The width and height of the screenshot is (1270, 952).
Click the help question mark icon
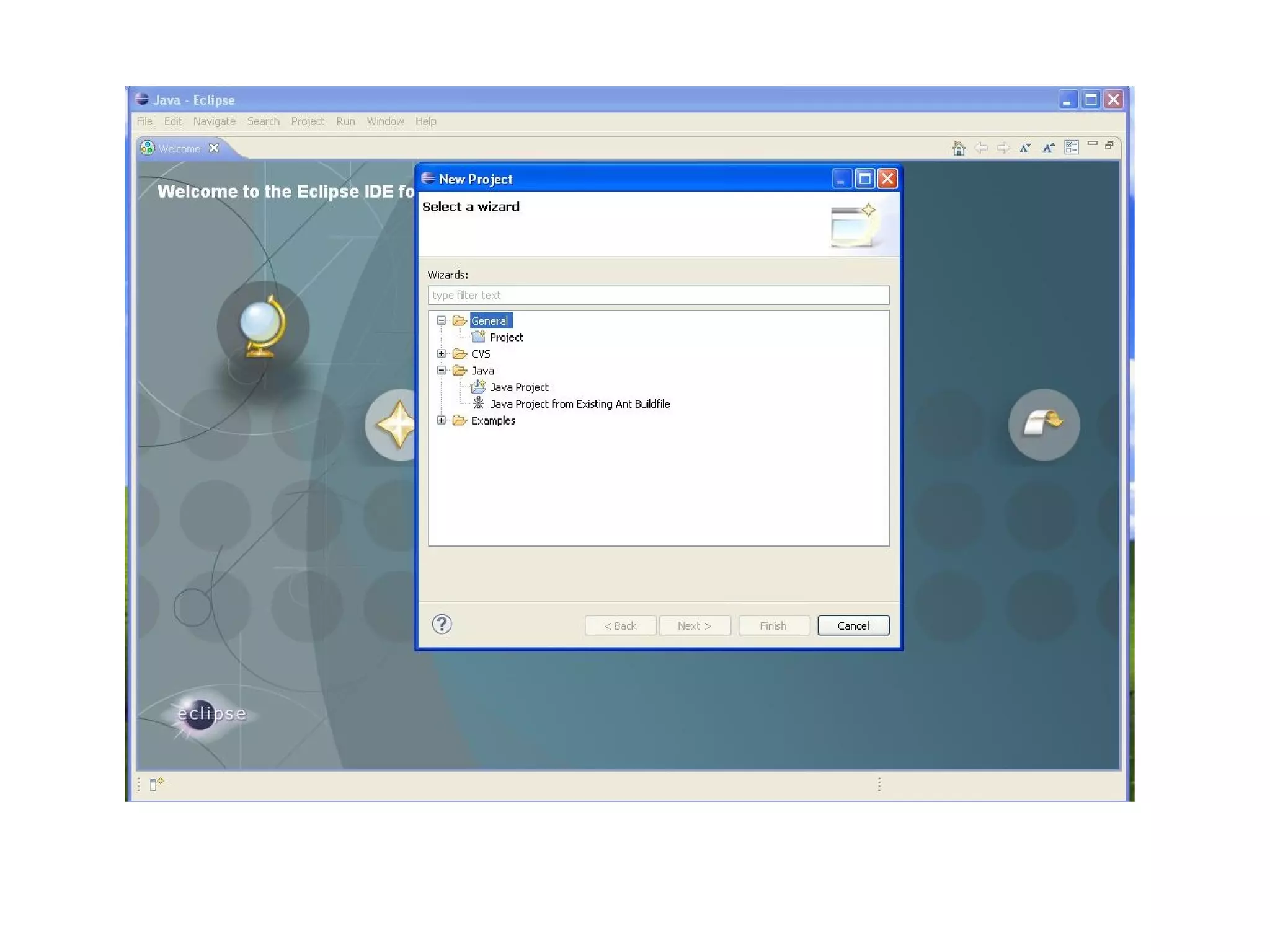tap(442, 624)
